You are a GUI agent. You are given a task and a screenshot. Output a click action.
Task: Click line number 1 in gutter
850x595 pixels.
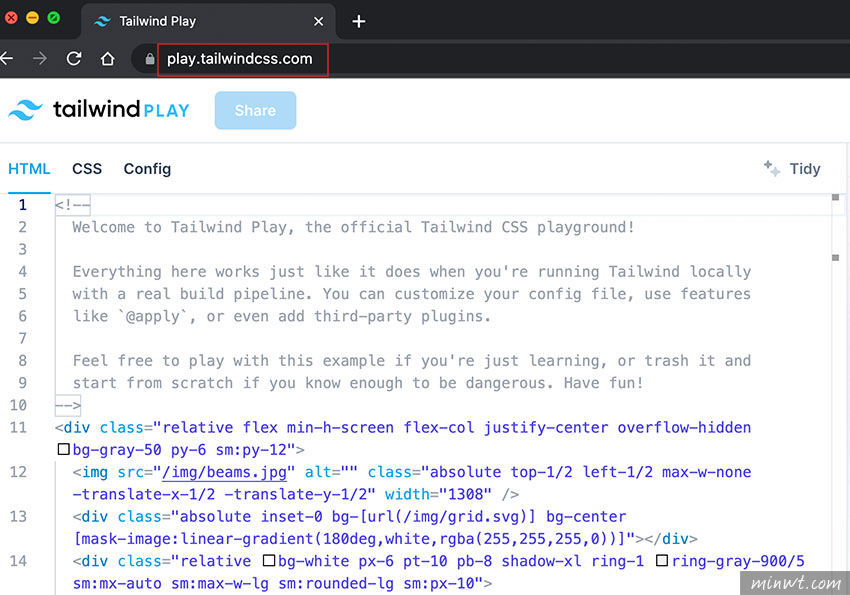[x=22, y=205]
